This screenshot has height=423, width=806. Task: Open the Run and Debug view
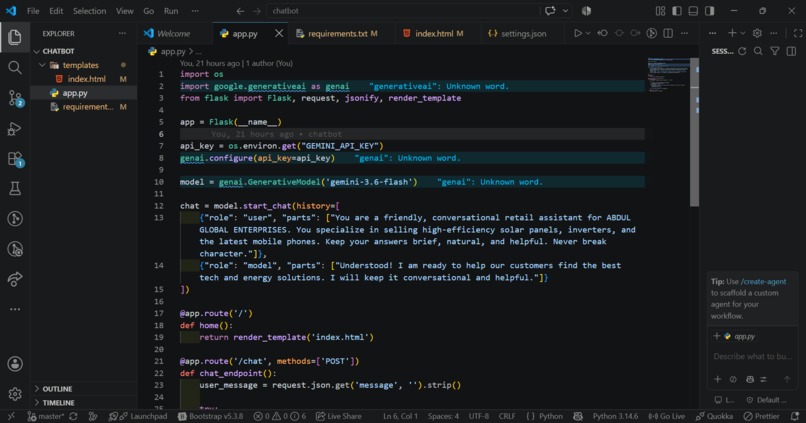(x=14, y=128)
